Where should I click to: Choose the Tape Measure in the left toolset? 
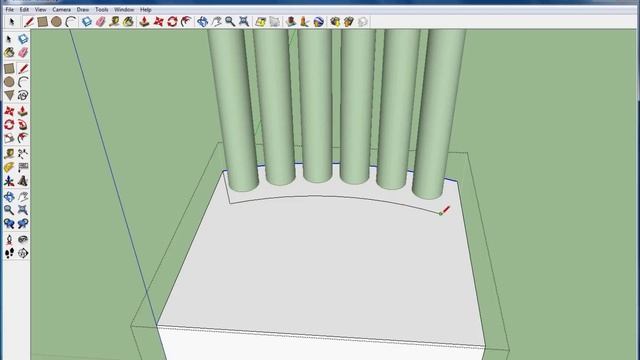point(9,153)
